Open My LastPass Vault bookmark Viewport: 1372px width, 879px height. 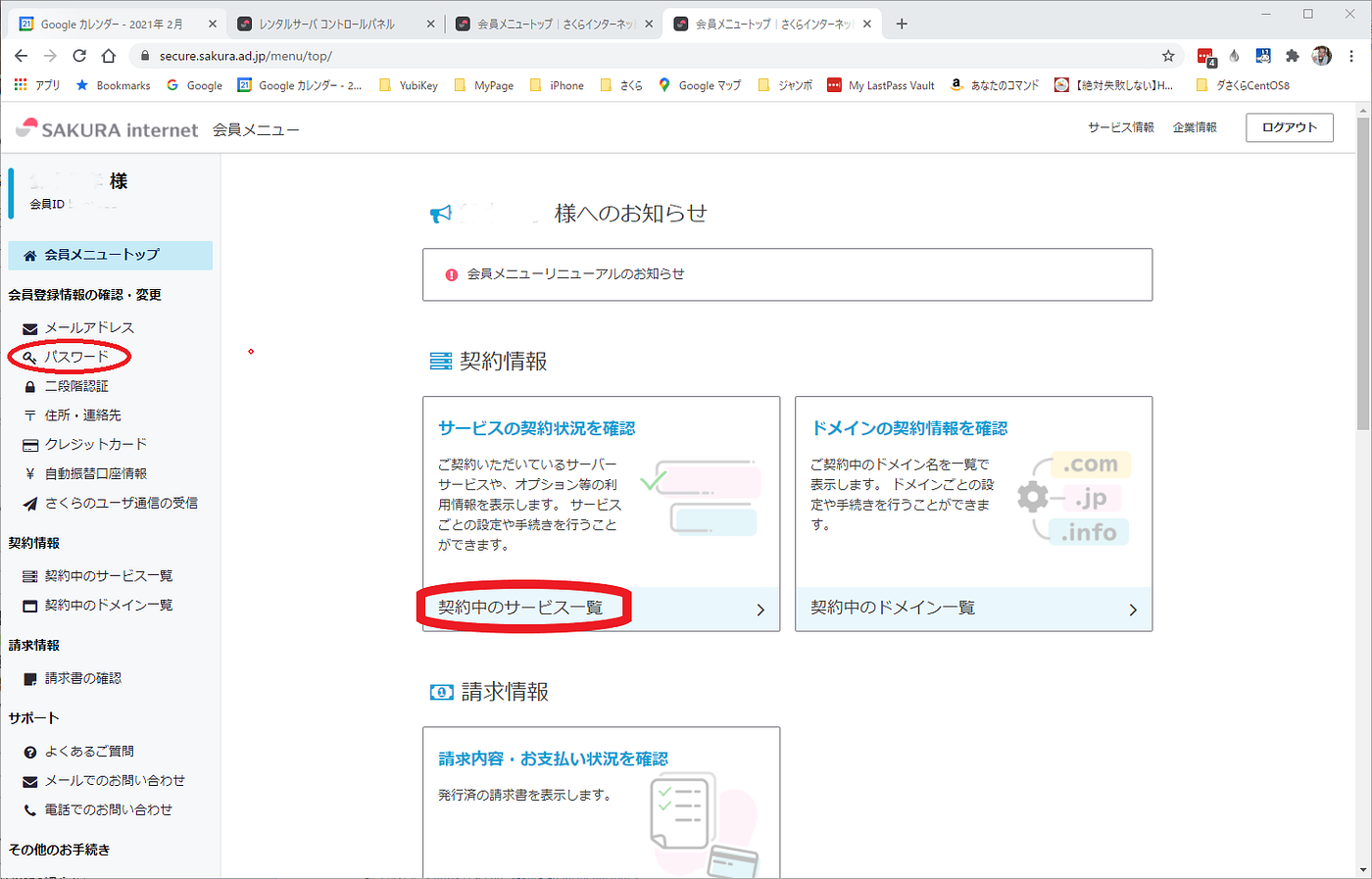click(882, 85)
